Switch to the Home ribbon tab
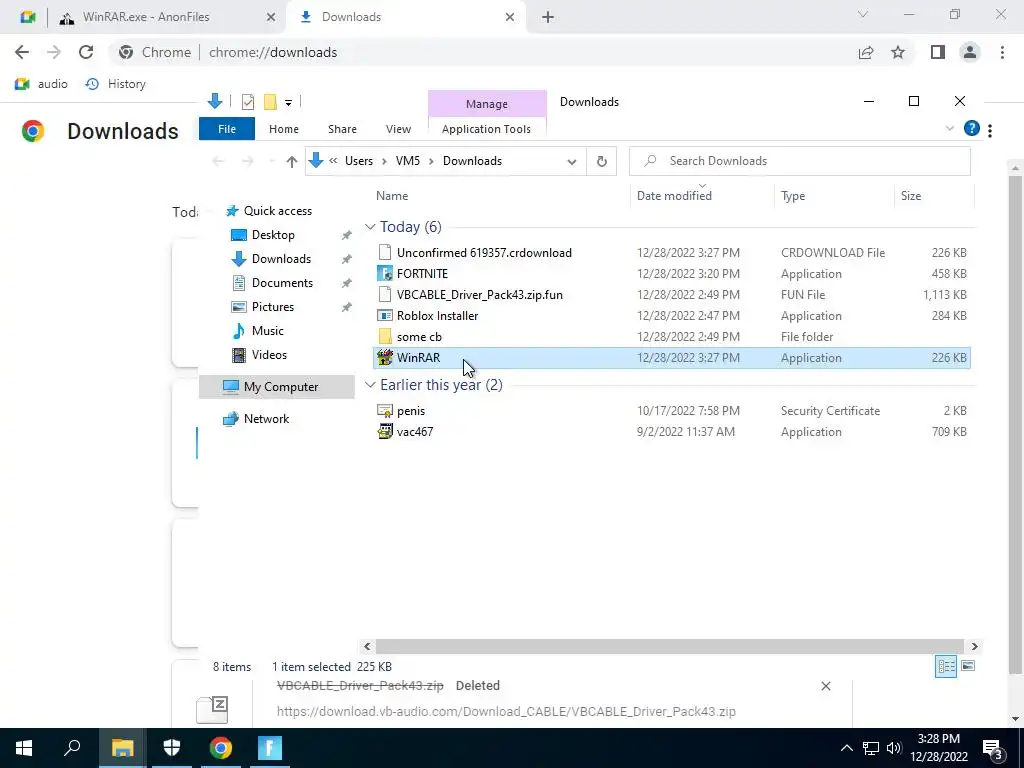 tap(283, 129)
